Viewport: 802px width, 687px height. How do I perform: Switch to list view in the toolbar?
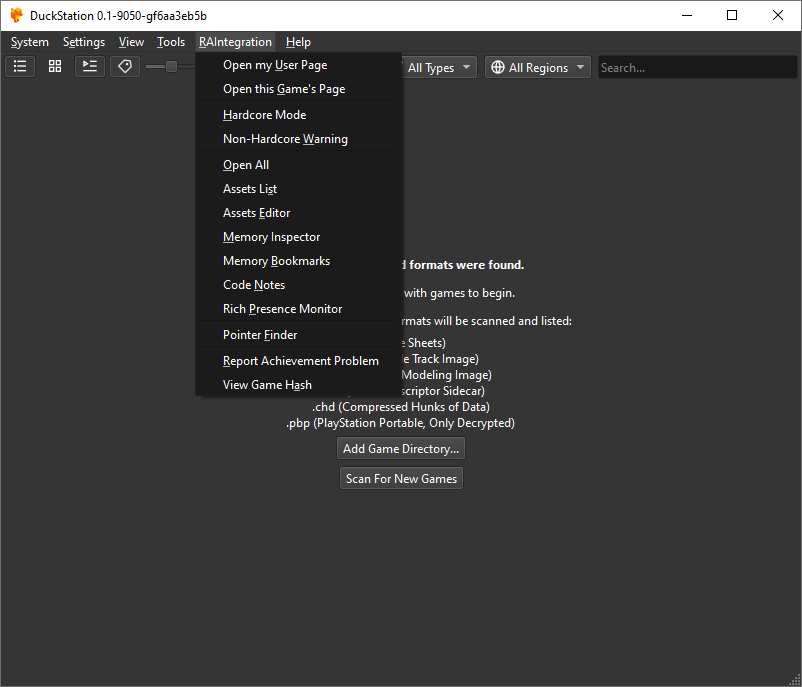pyautogui.click(x=19, y=66)
